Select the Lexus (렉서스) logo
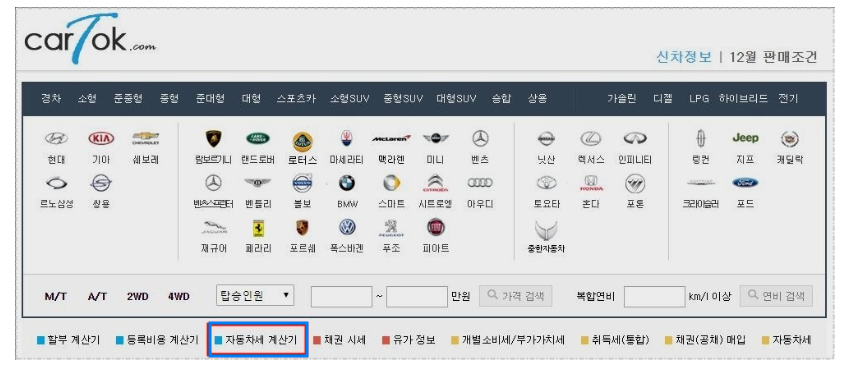Screen dimensions: 845x374 point(591,139)
